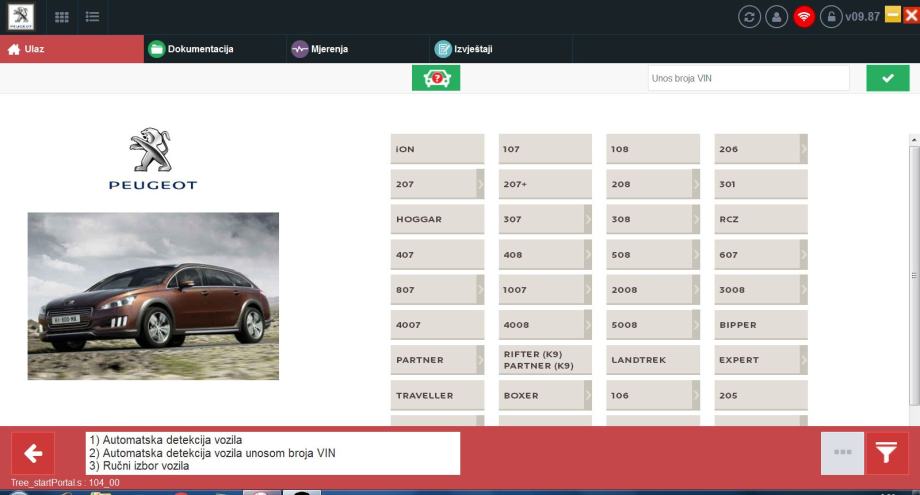Click the Mjerenja waveform icon
Viewport: 920px width, 495px height.
click(300, 49)
